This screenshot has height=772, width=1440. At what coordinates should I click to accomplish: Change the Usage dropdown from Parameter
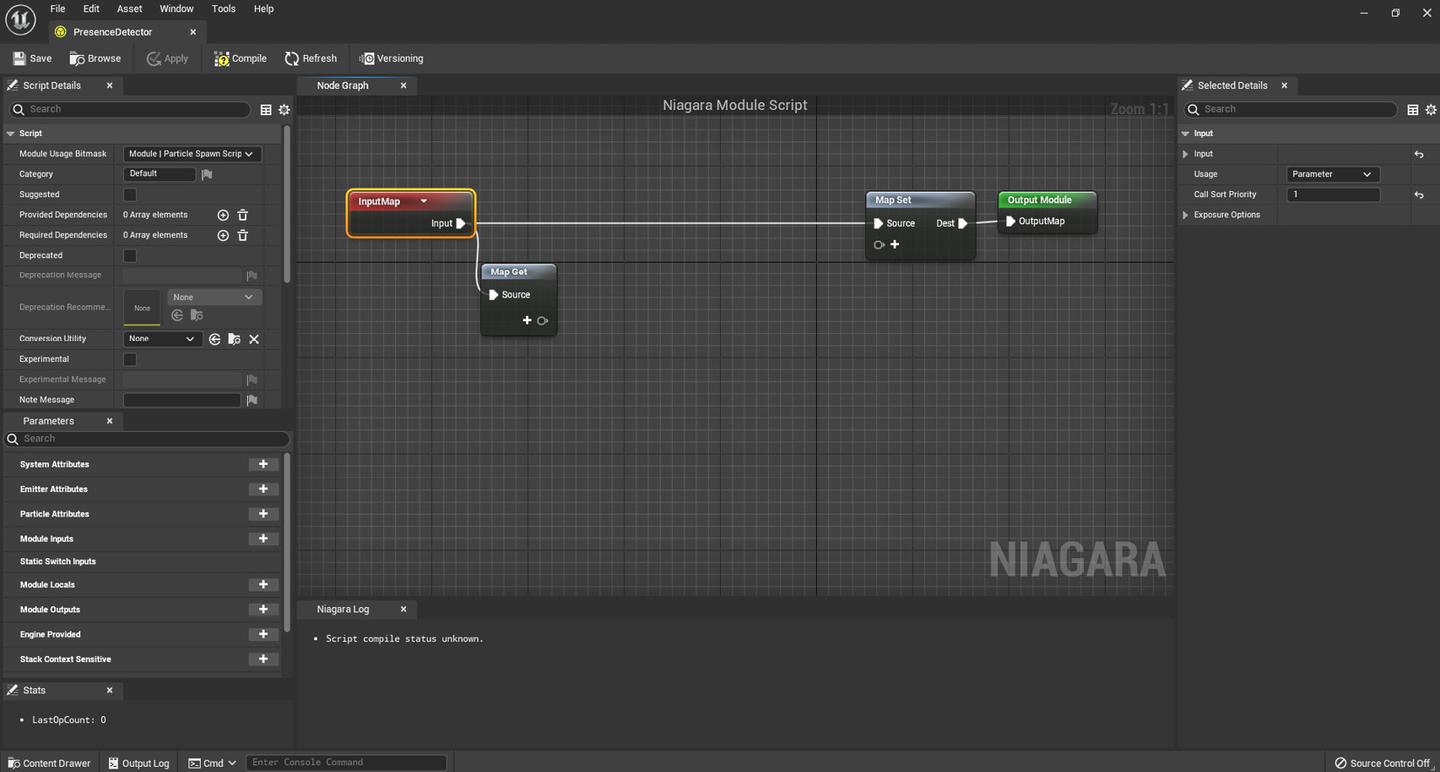(1331, 173)
